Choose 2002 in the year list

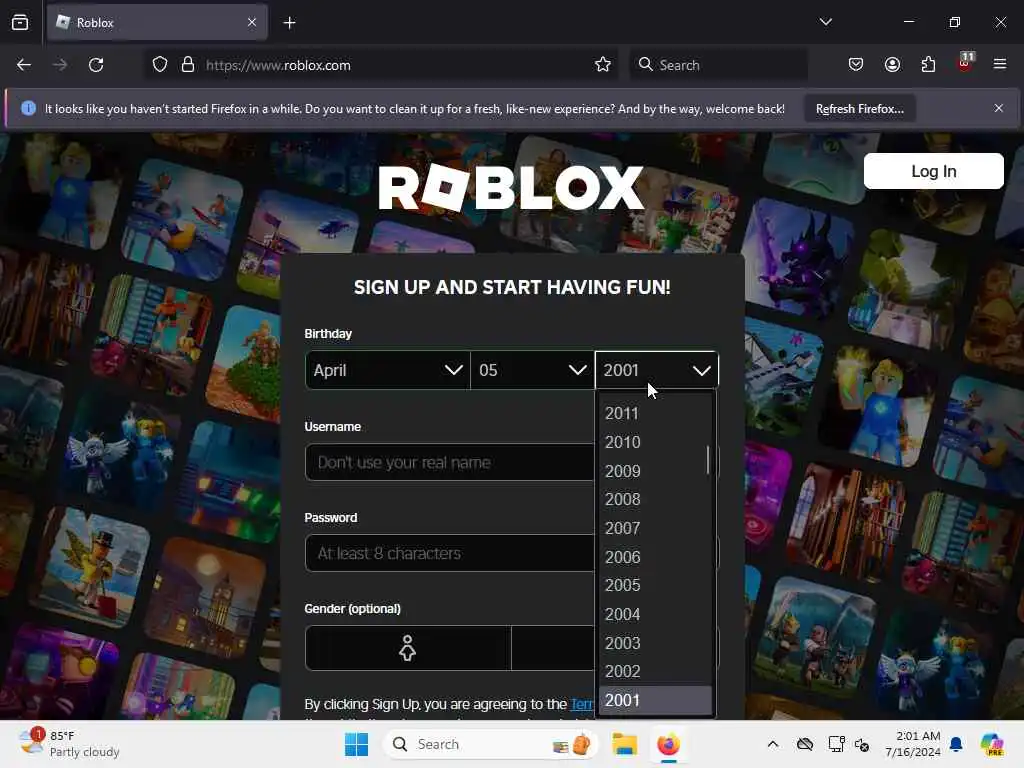(655, 671)
